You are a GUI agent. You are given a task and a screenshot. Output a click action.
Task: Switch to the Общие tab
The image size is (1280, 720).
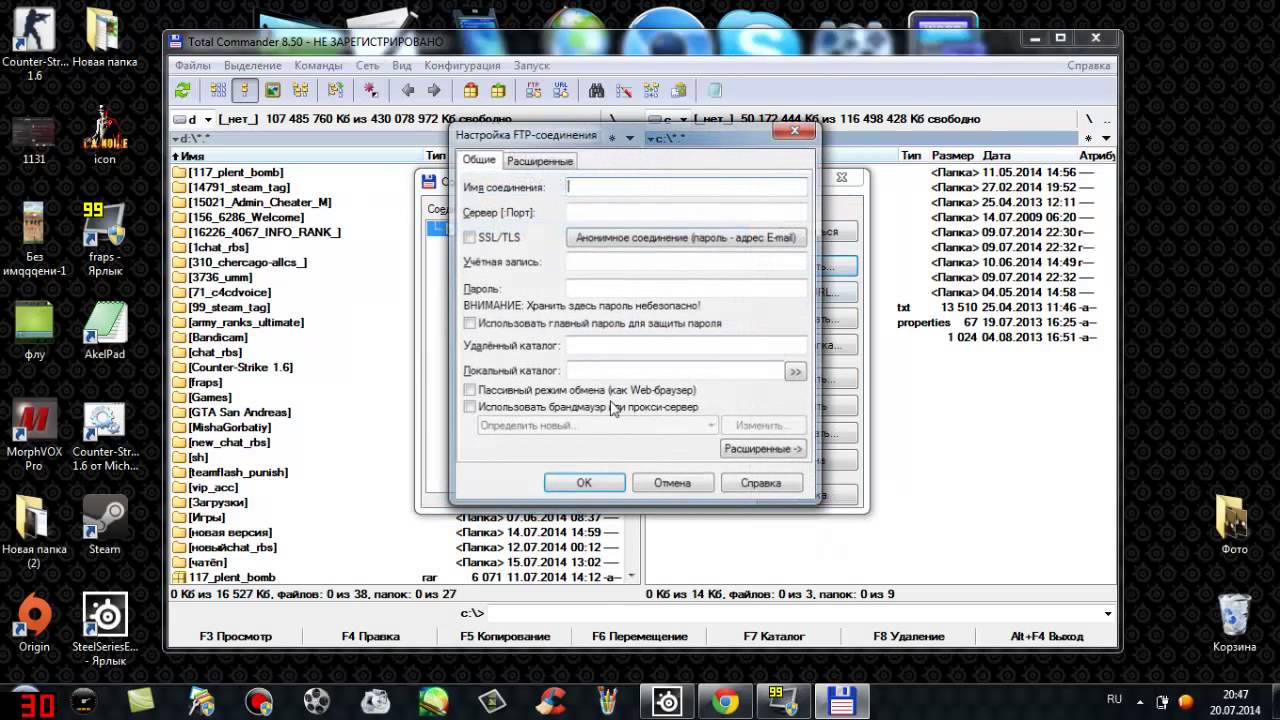pyautogui.click(x=479, y=160)
